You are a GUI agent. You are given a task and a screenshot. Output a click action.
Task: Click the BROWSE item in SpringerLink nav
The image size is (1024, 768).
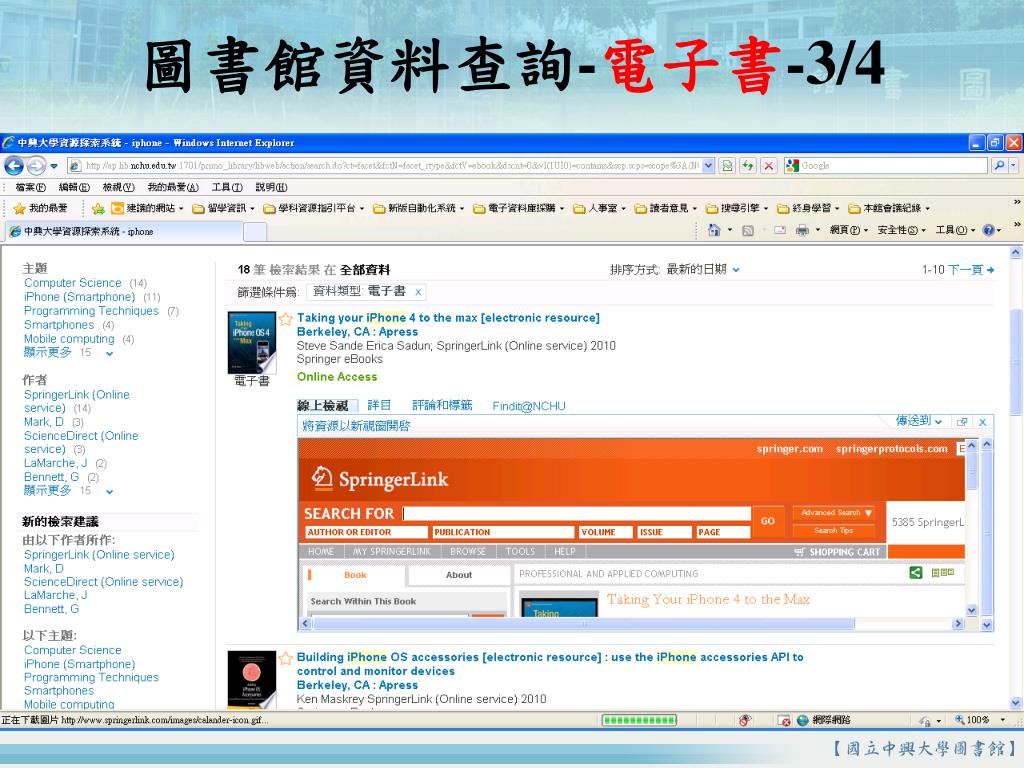(x=468, y=552)
